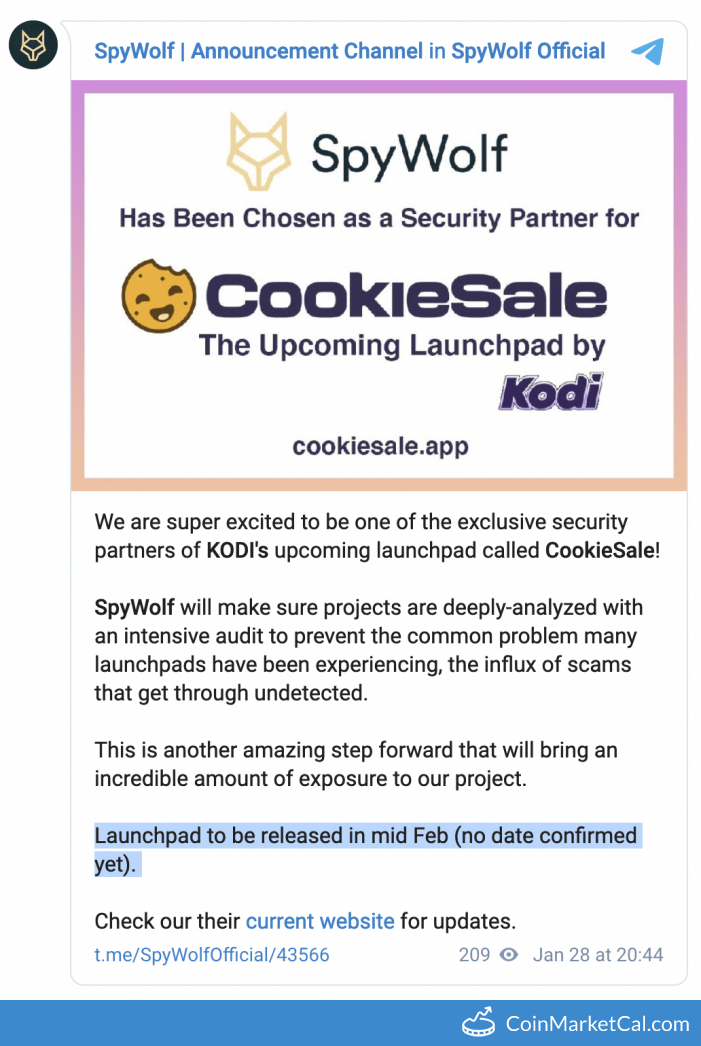Click the purple Kodi logo
Screen dimensions: 701x1046
551,391
